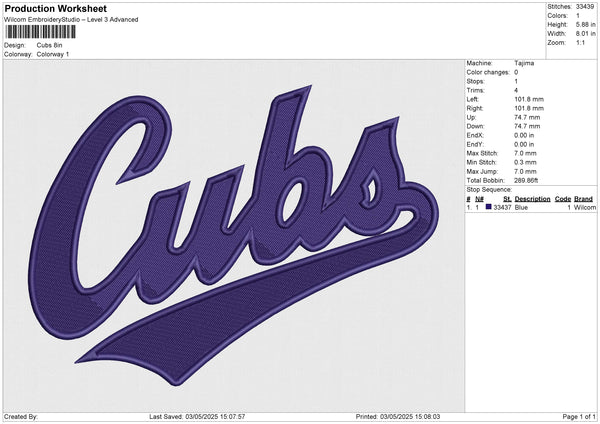Click the Stitches value 33439

pos(585,7)
